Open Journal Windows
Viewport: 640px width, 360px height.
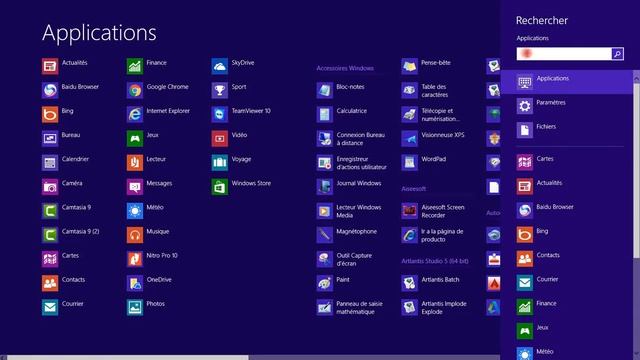[325, 187]
